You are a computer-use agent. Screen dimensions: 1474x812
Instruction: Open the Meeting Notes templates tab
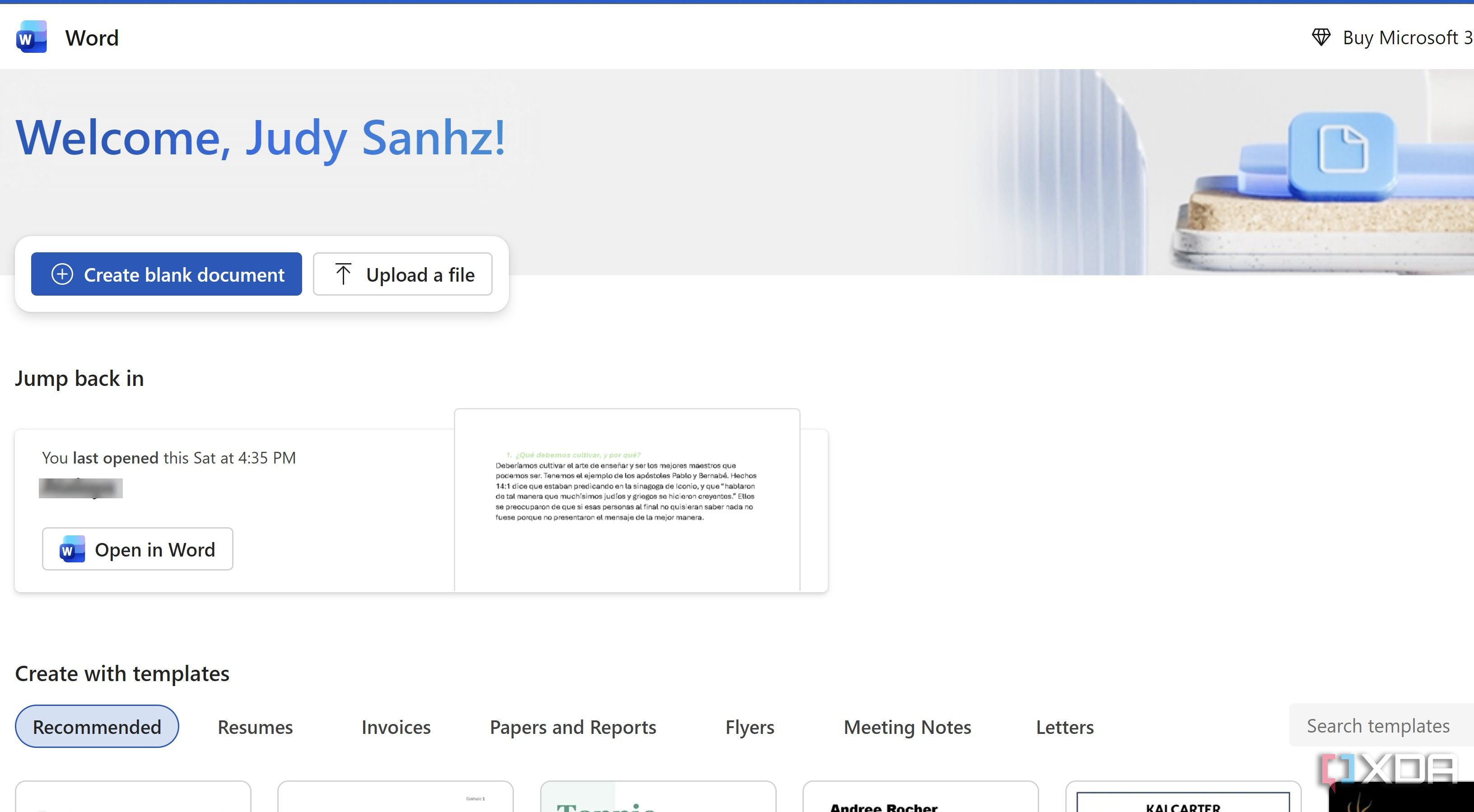[x=908, y=727]
